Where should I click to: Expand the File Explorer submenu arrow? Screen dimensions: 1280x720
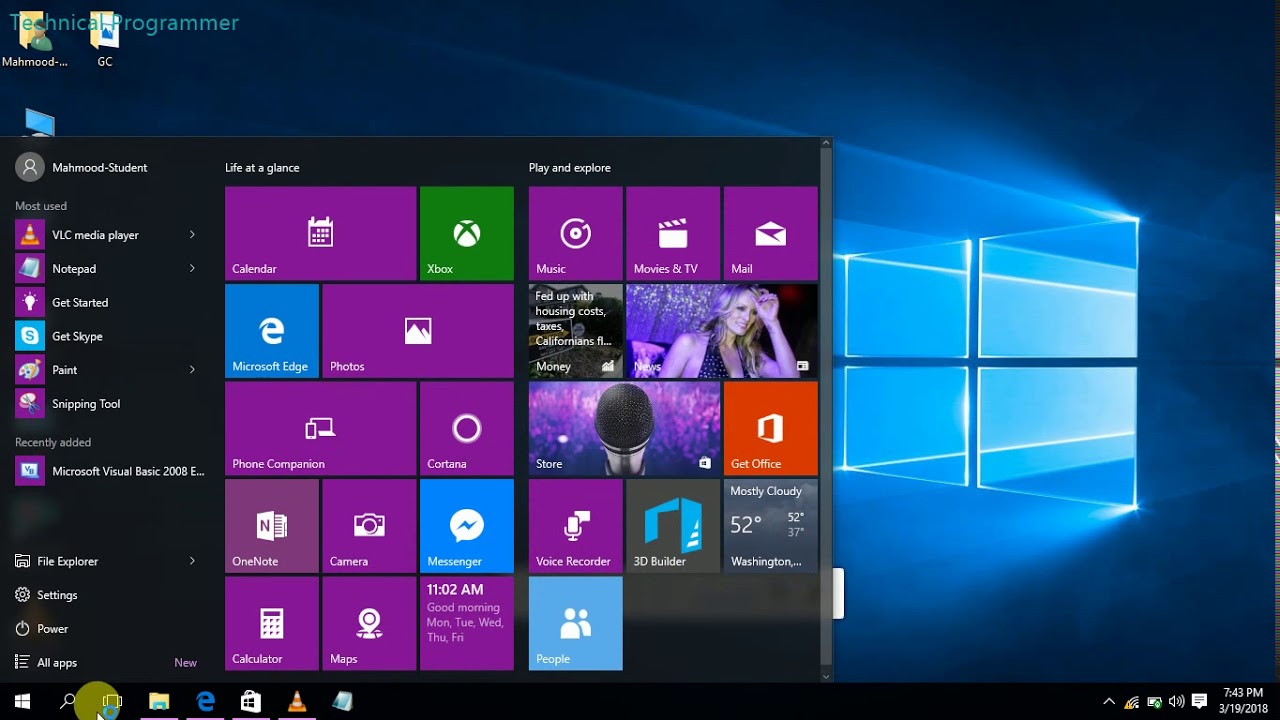(x=192, y=561)
